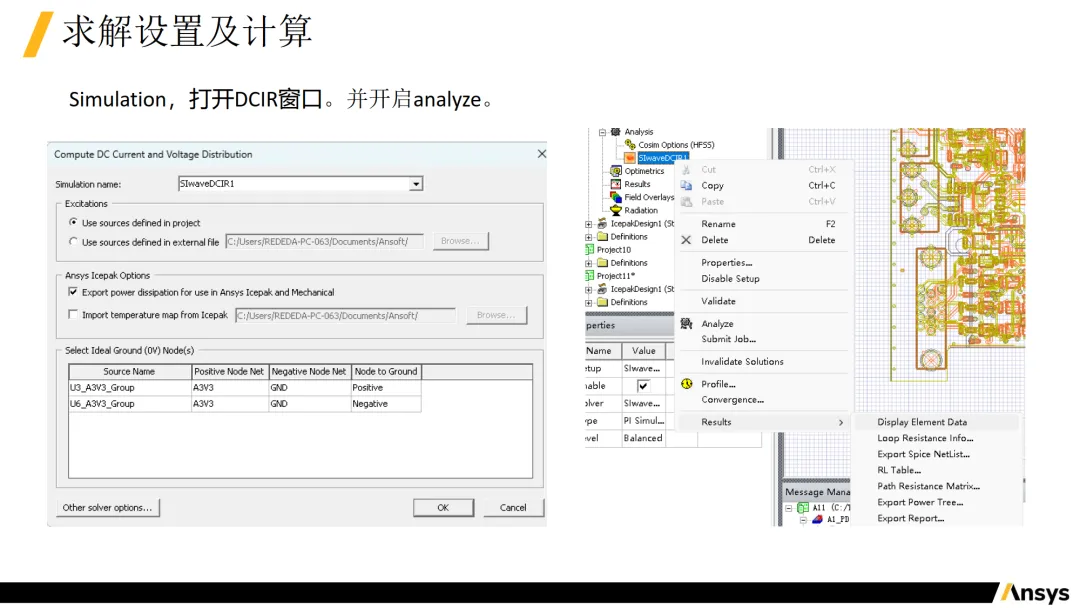1080x608 pixels.
Task: Open RL Table... from Results submenu
Action: (899, 470)
